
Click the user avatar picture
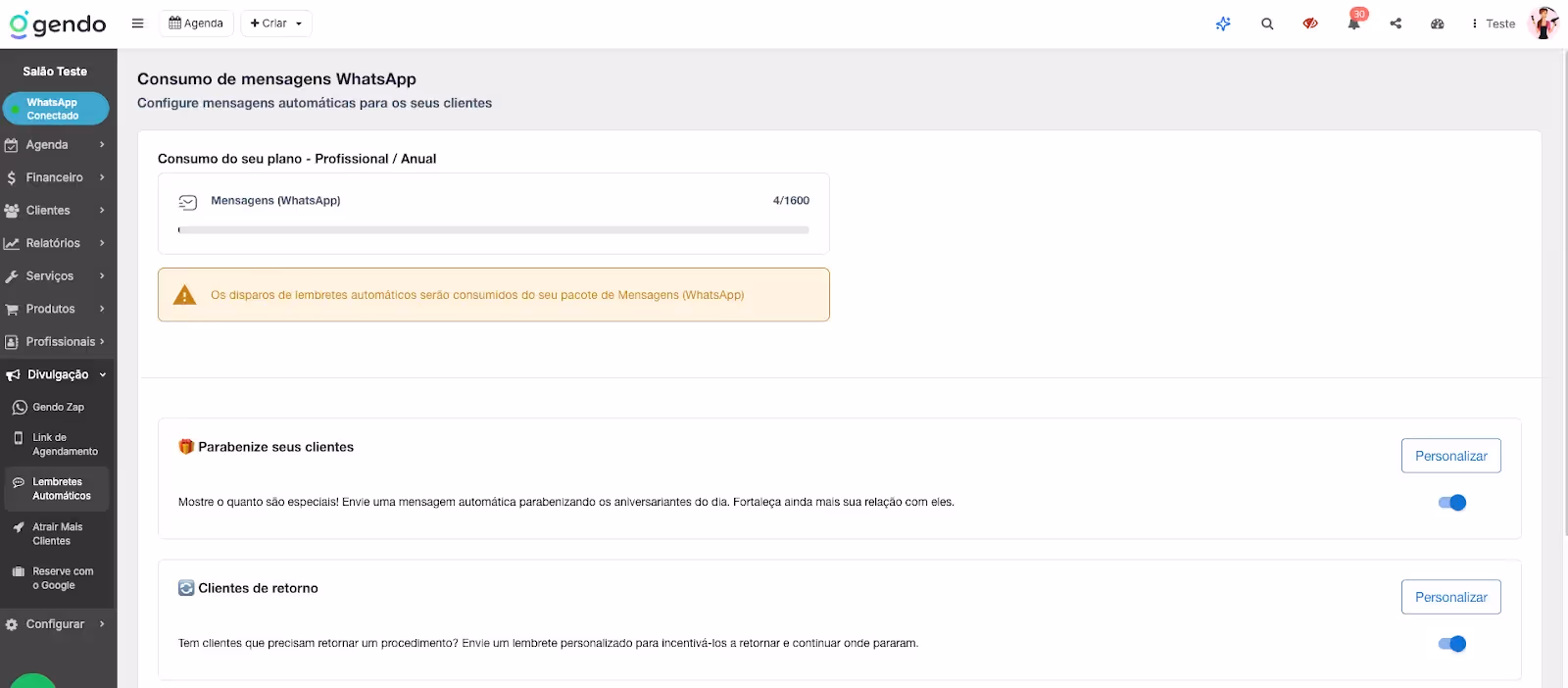click(x=1543, y=24)
